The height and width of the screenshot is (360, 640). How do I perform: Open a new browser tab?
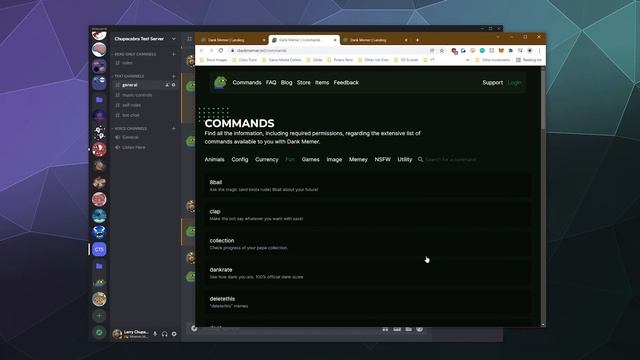click(x=417, y=40)
